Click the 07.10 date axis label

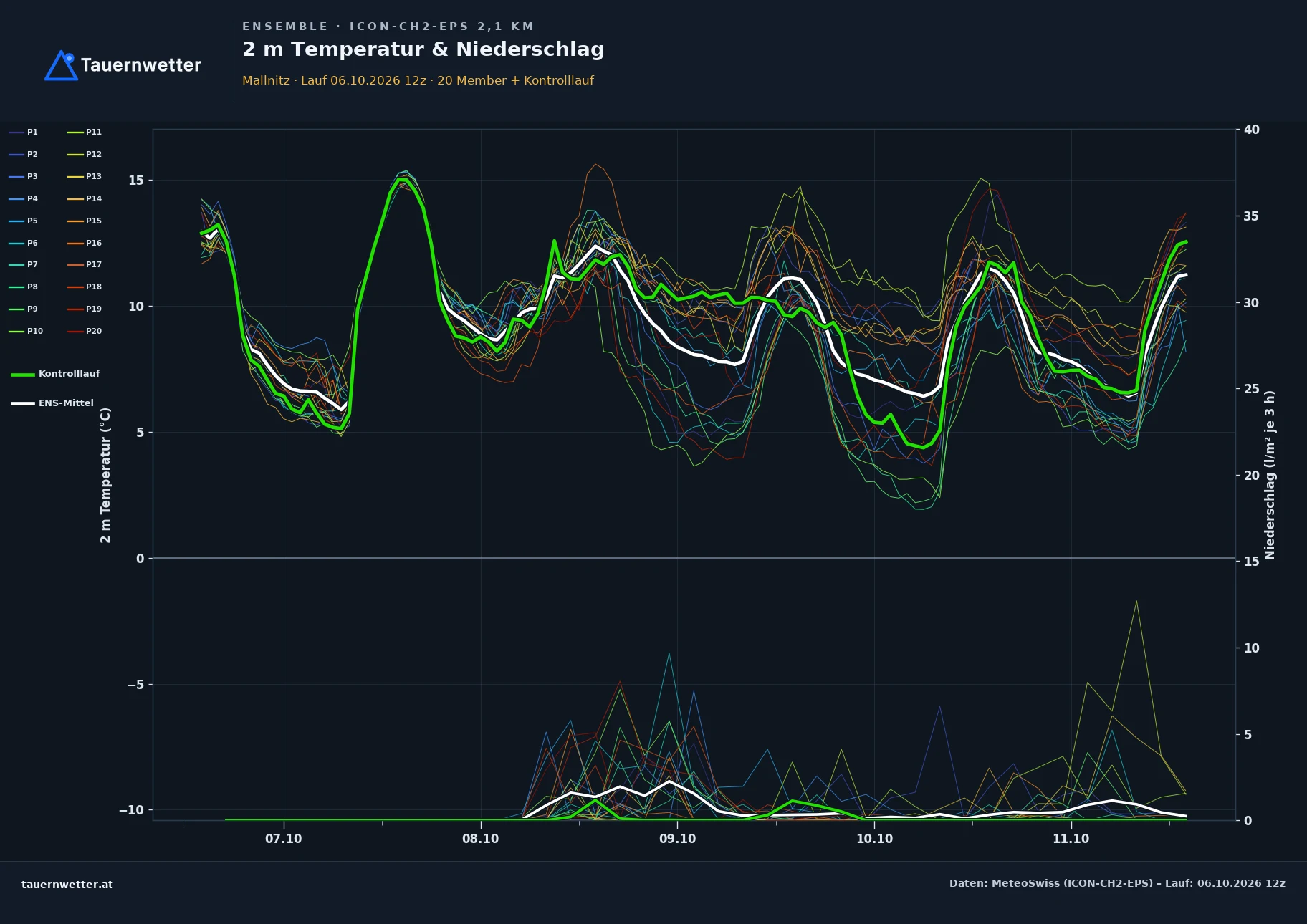tap(284, 839)
